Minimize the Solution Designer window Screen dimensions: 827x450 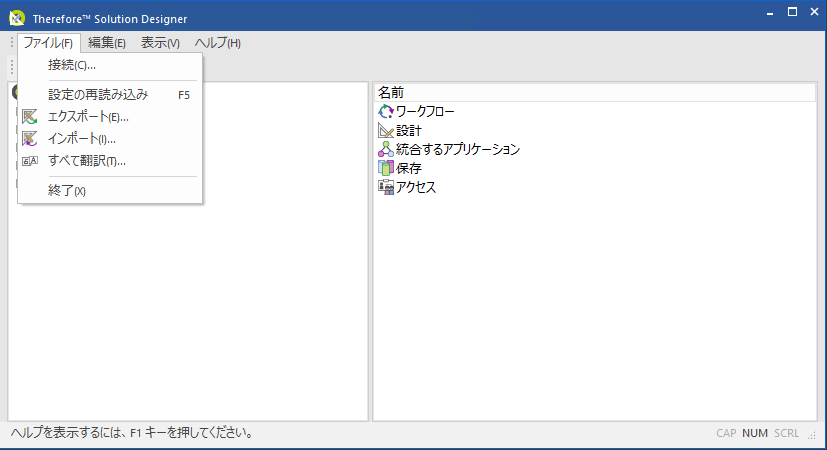(770, 13)
